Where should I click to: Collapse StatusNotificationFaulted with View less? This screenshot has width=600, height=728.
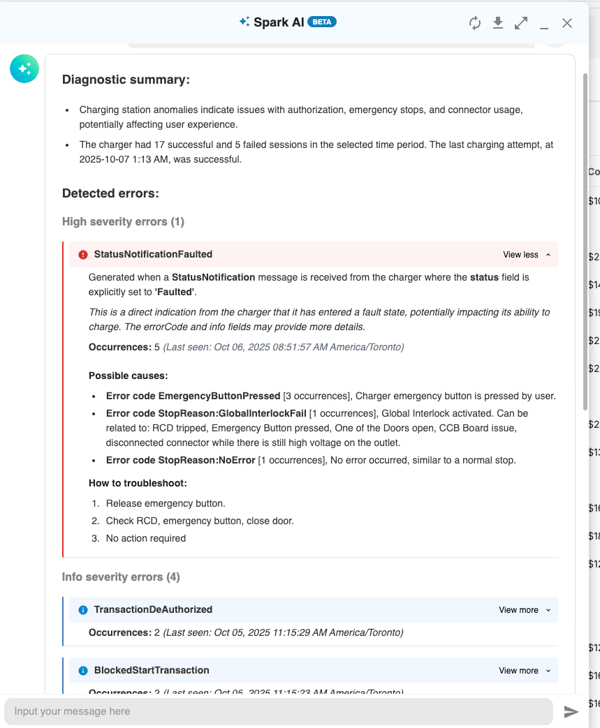pos(526,255)
